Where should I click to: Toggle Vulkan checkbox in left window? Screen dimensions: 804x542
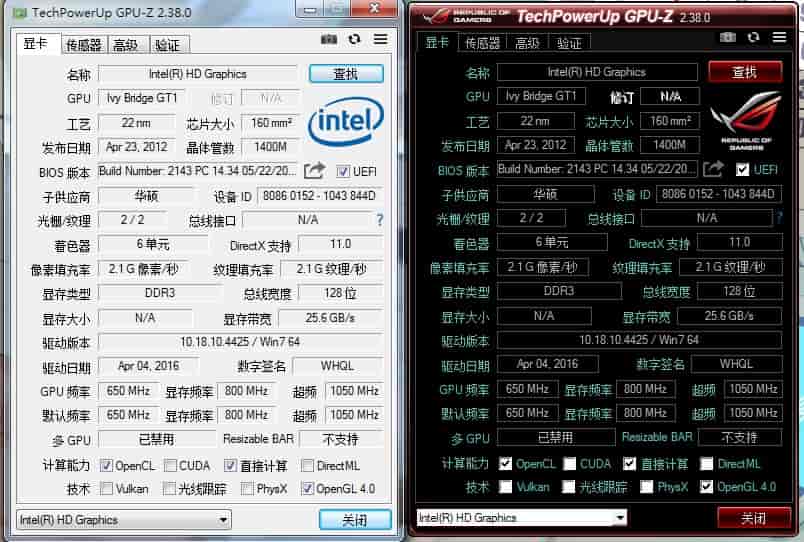click(x=107, y=489)
